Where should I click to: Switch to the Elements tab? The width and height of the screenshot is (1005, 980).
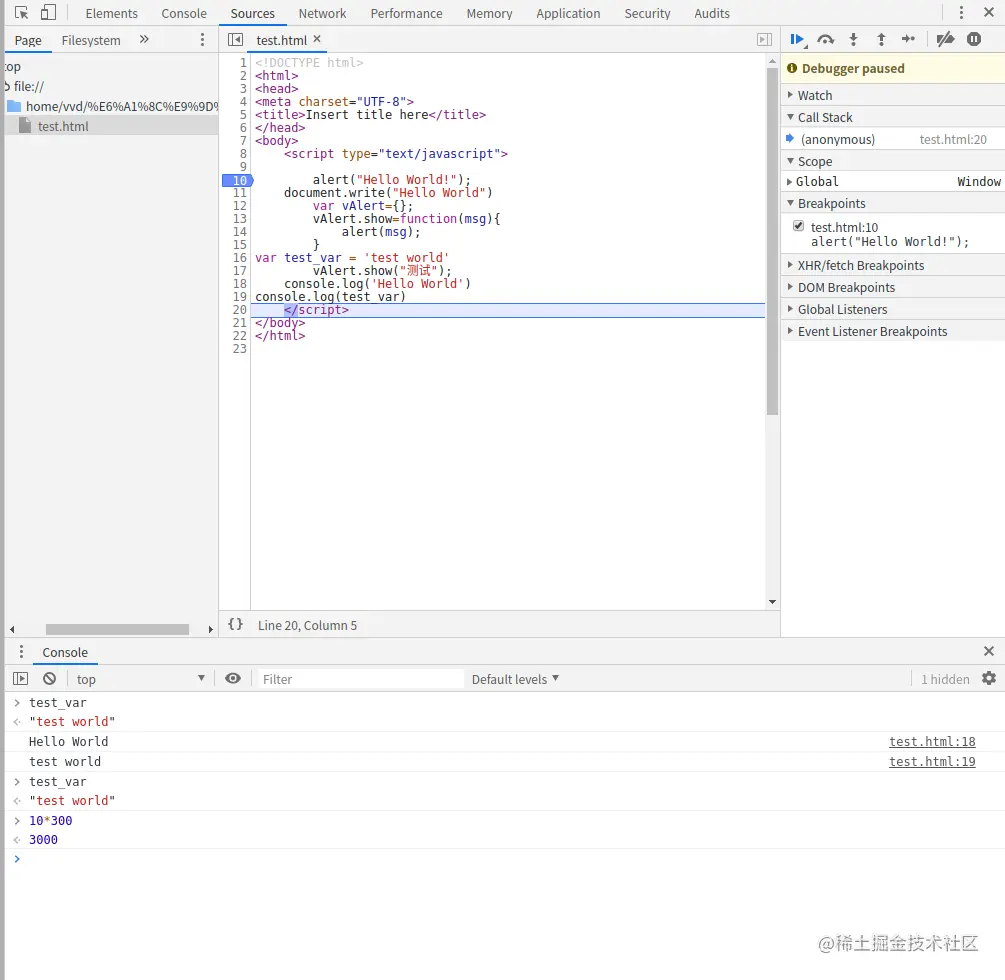[x=112, y=13]
